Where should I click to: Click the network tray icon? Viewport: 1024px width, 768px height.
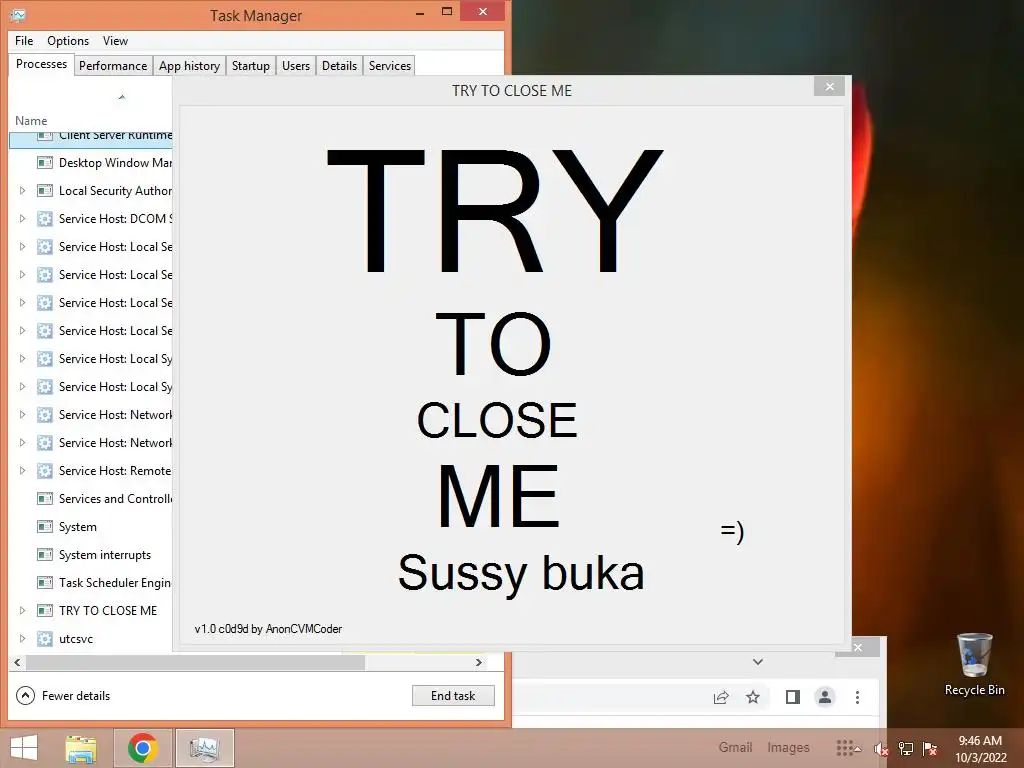[x=906, y=749]
